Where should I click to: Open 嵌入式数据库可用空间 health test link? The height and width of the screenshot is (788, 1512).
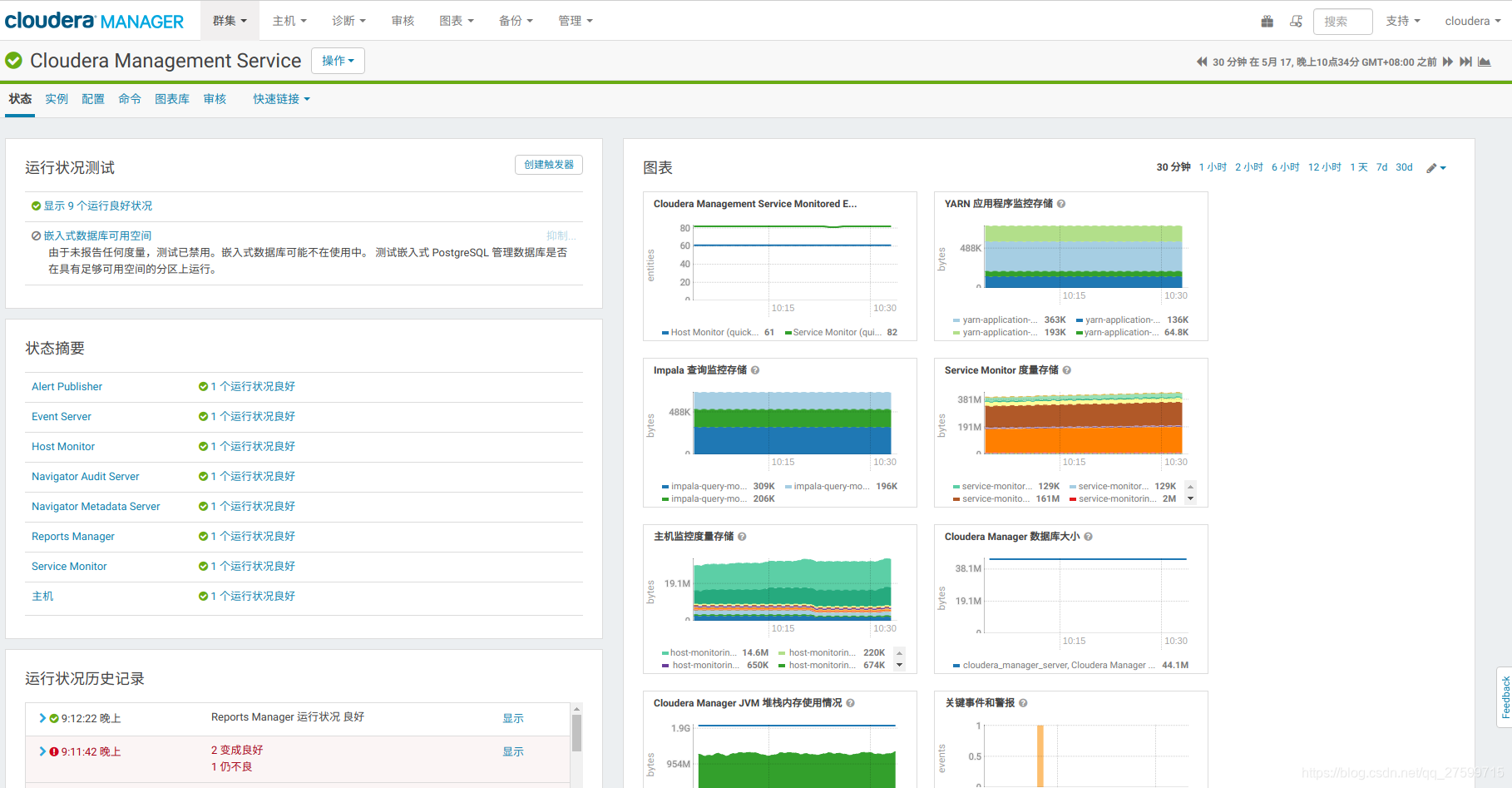97,236
